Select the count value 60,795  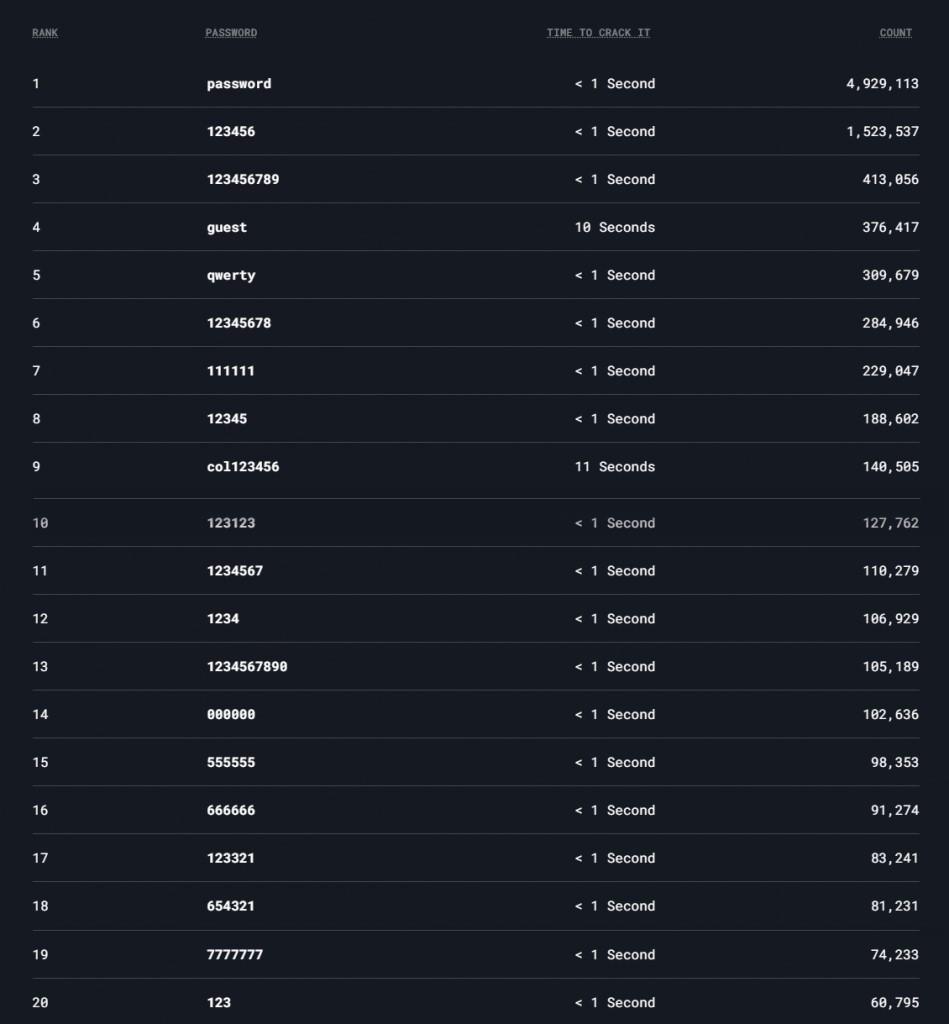[x=894, y=1003]
